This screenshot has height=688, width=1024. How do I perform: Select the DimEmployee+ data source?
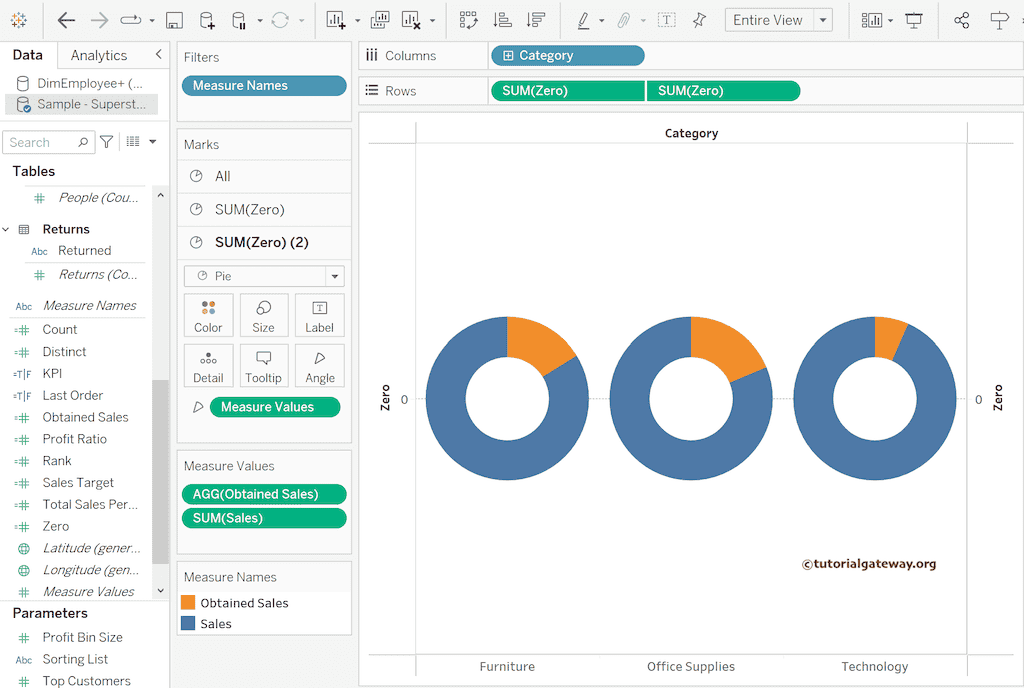pyautogui.click(x=81, y=83)
